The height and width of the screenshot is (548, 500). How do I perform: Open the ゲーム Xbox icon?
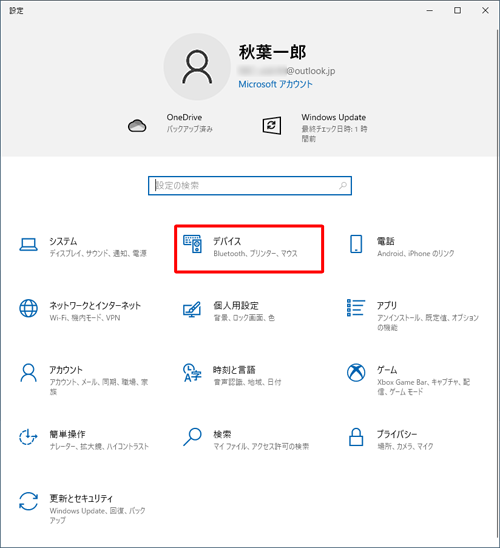point(356,373)
